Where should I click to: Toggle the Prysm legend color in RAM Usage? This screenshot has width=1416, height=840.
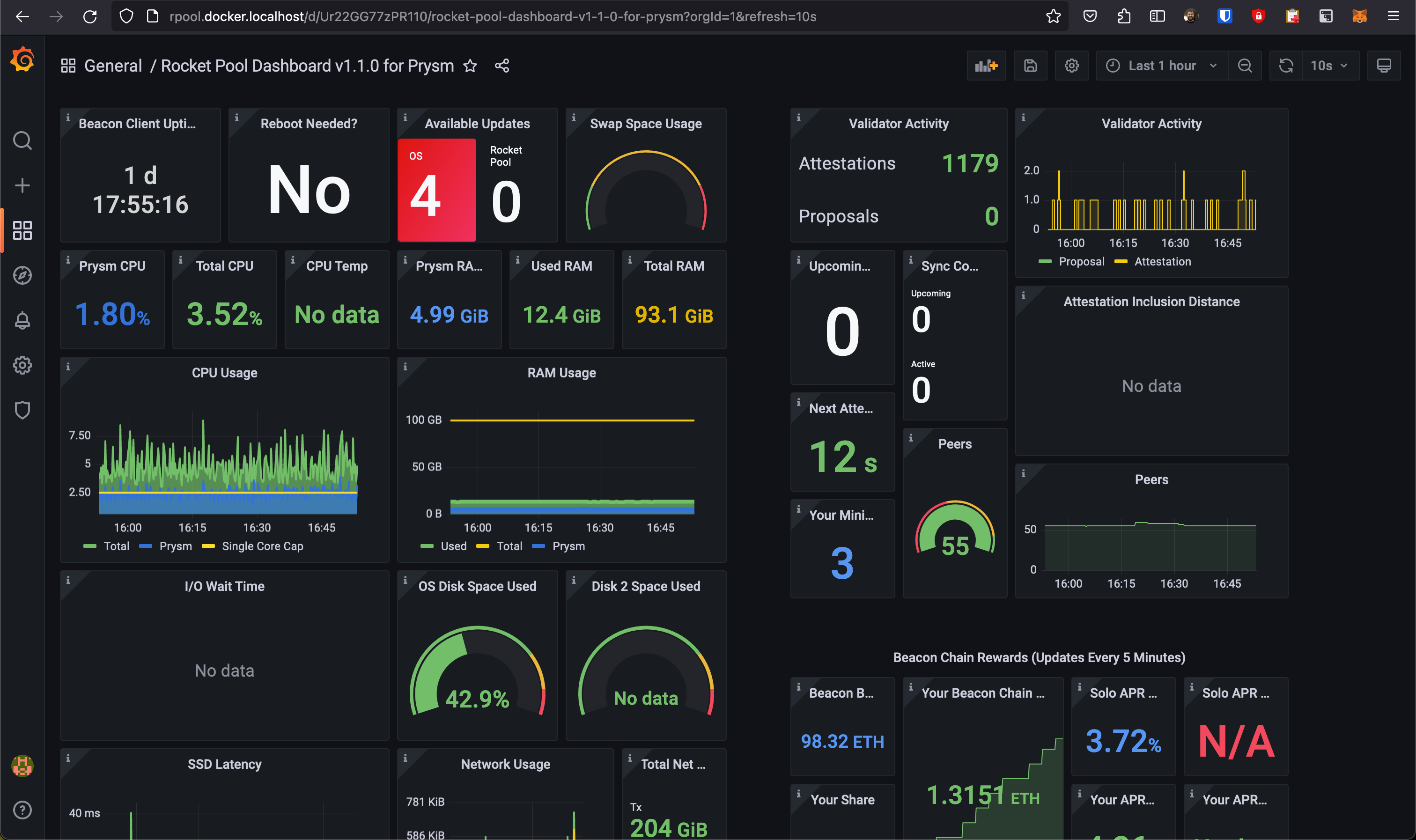click(539, 546)
